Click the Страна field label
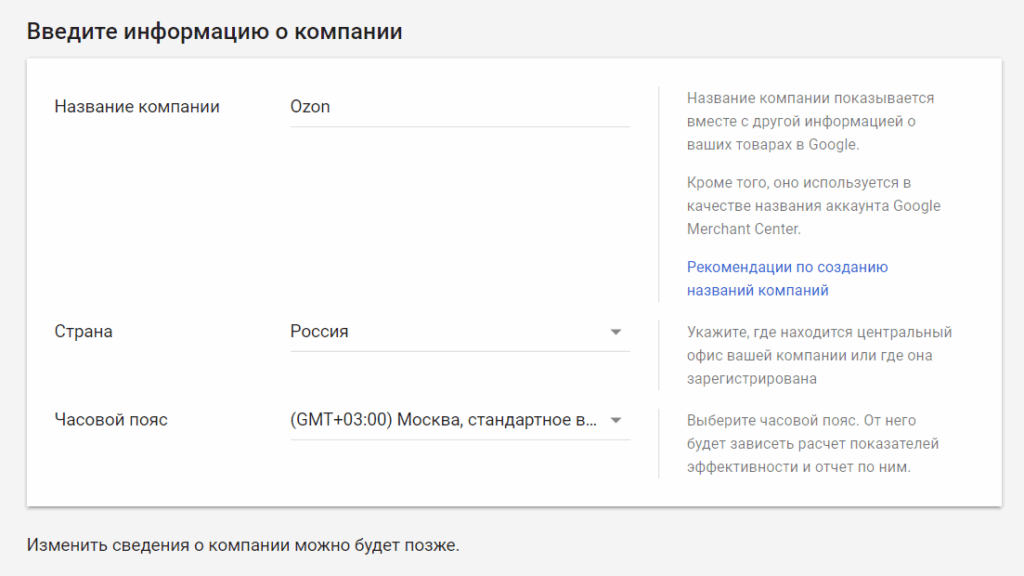The height and width of the screenshot is (576, 1024). click(x=83, y=332)
